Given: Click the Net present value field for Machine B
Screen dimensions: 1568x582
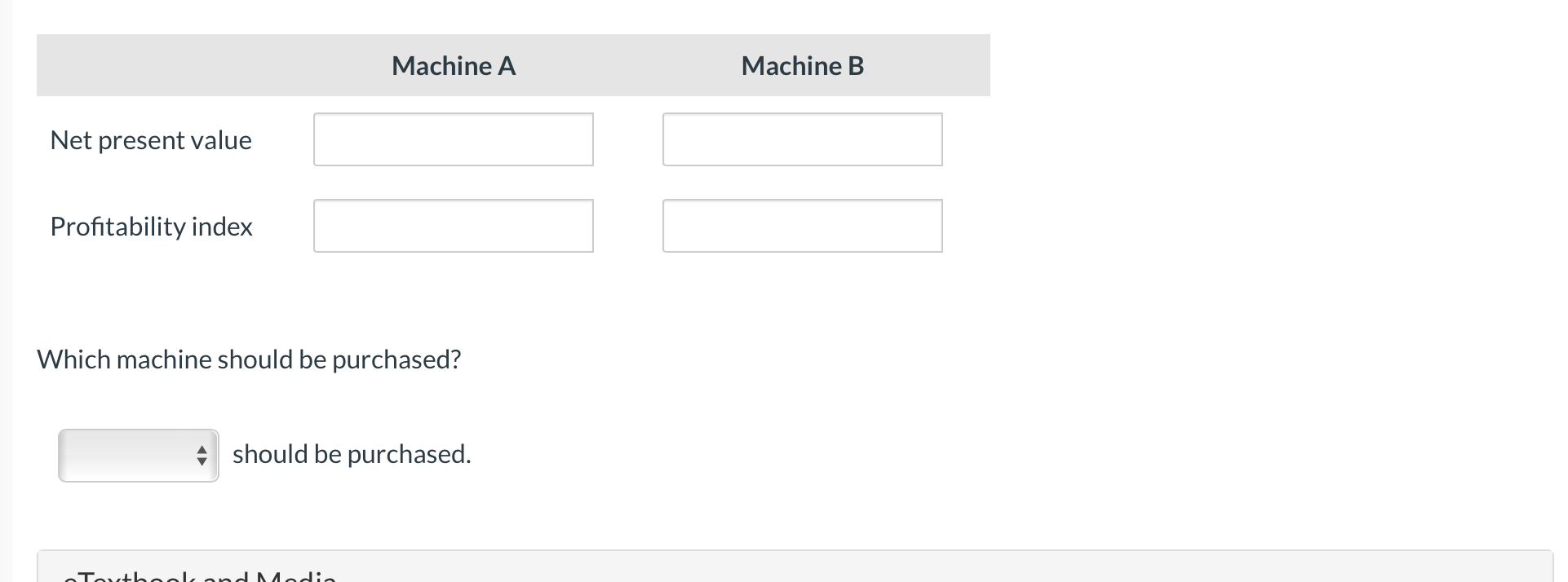Looking at the screenshot, I should click(x=802, y=139).
